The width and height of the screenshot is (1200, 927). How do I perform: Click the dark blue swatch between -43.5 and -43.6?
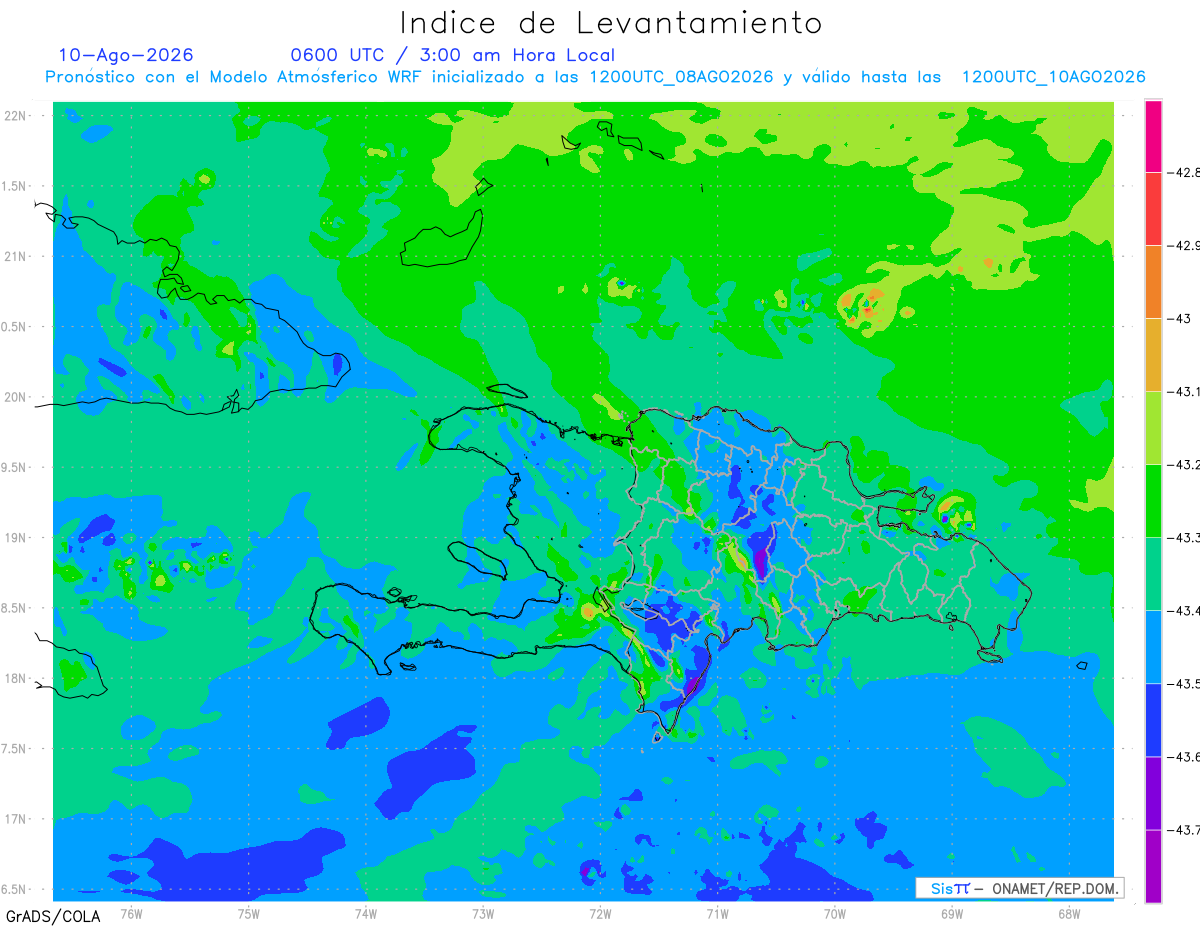(x=1153, y=720)
